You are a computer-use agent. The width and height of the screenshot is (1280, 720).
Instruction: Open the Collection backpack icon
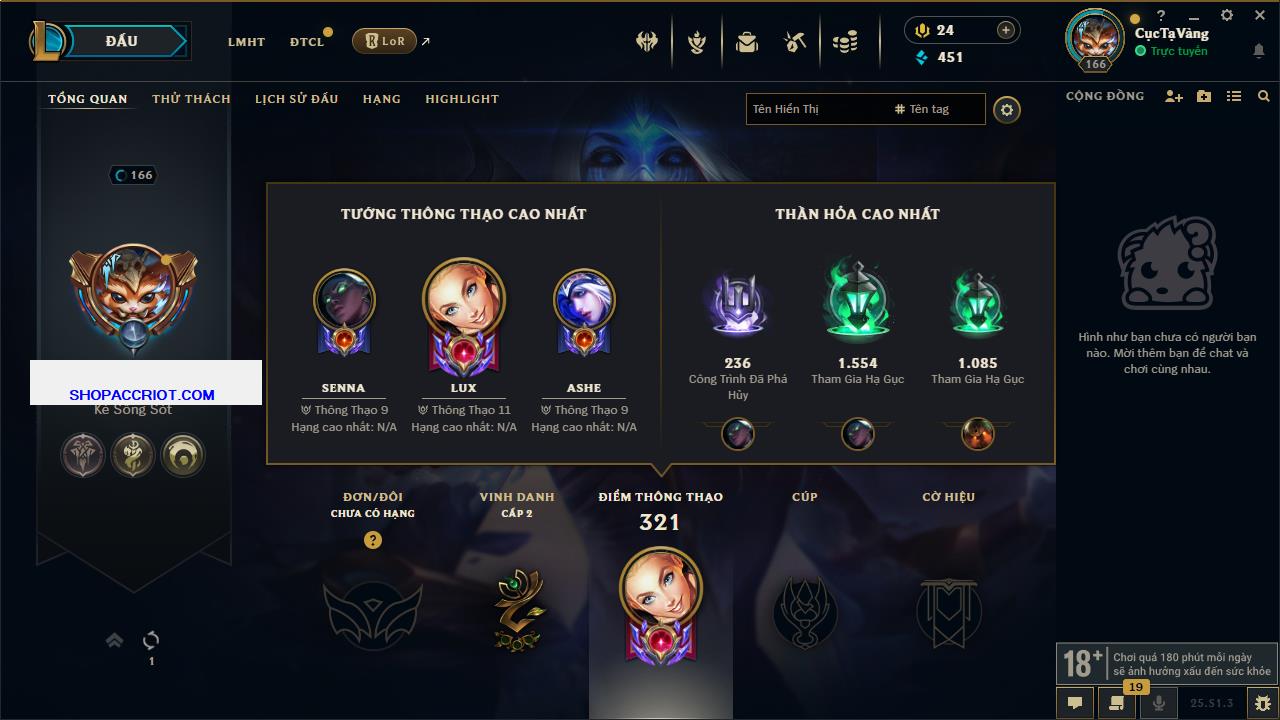tap(746, 42)
